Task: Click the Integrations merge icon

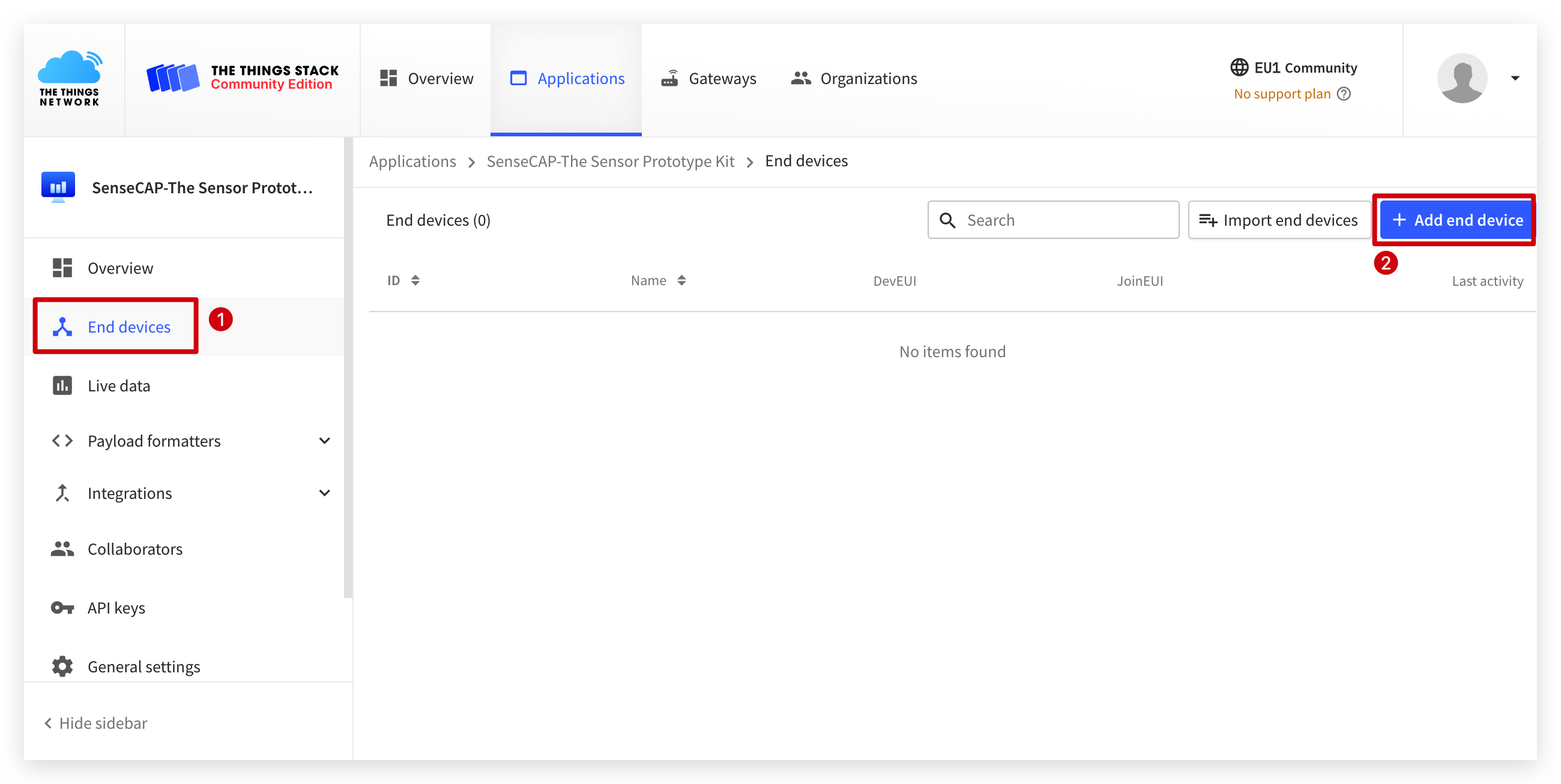Action: click(x=62, y=493)
